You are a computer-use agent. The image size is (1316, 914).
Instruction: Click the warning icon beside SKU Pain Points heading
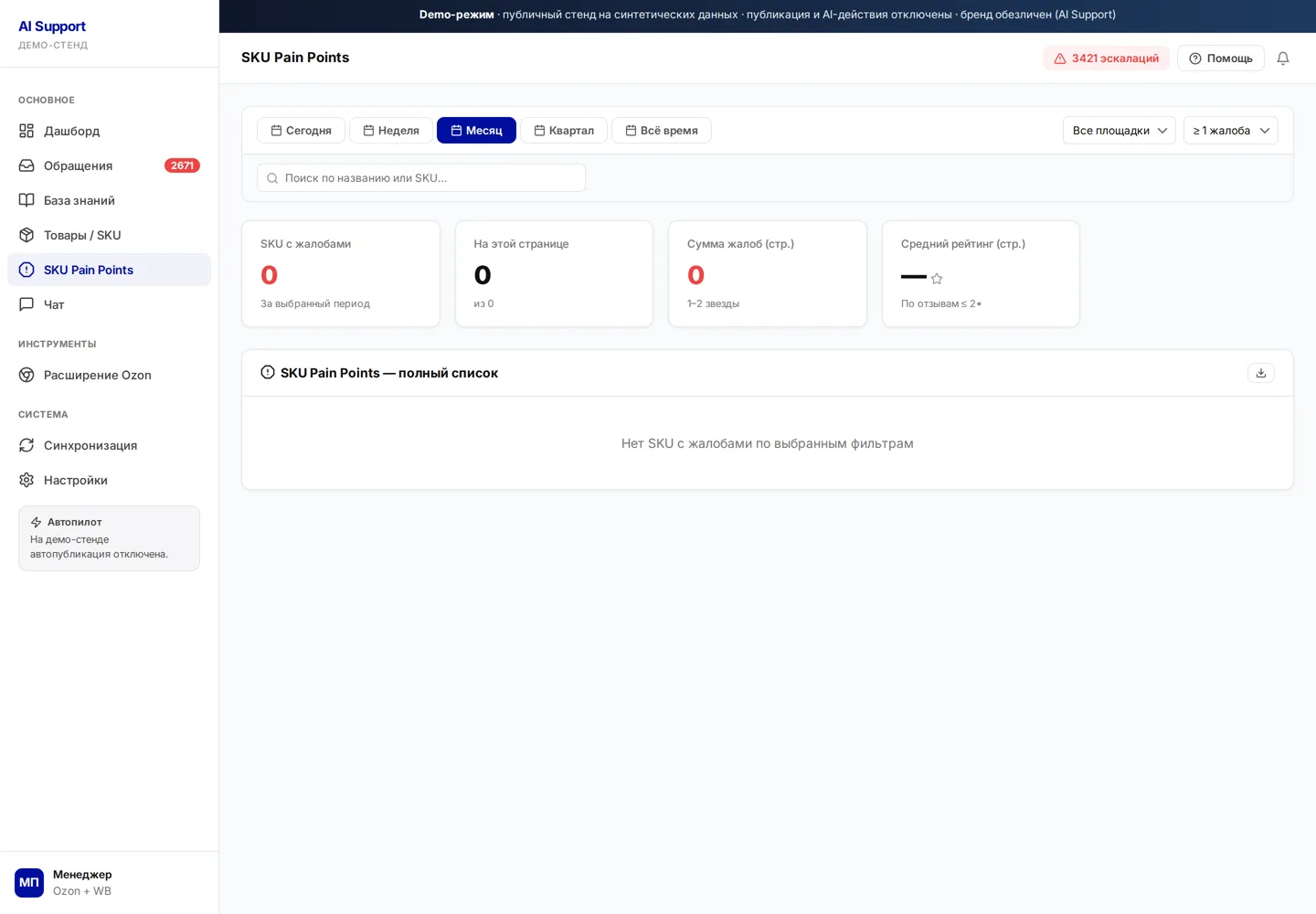point(268,372)
